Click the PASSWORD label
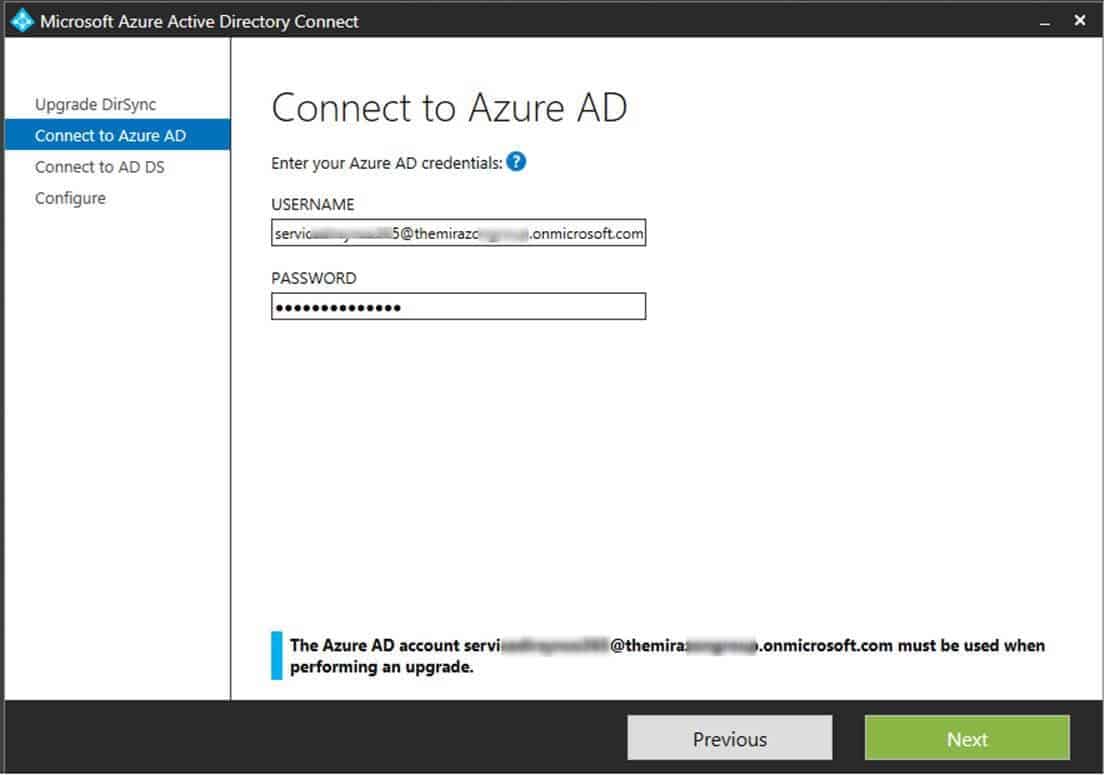This screenshot has height=775, width=1105. [314, 278]
